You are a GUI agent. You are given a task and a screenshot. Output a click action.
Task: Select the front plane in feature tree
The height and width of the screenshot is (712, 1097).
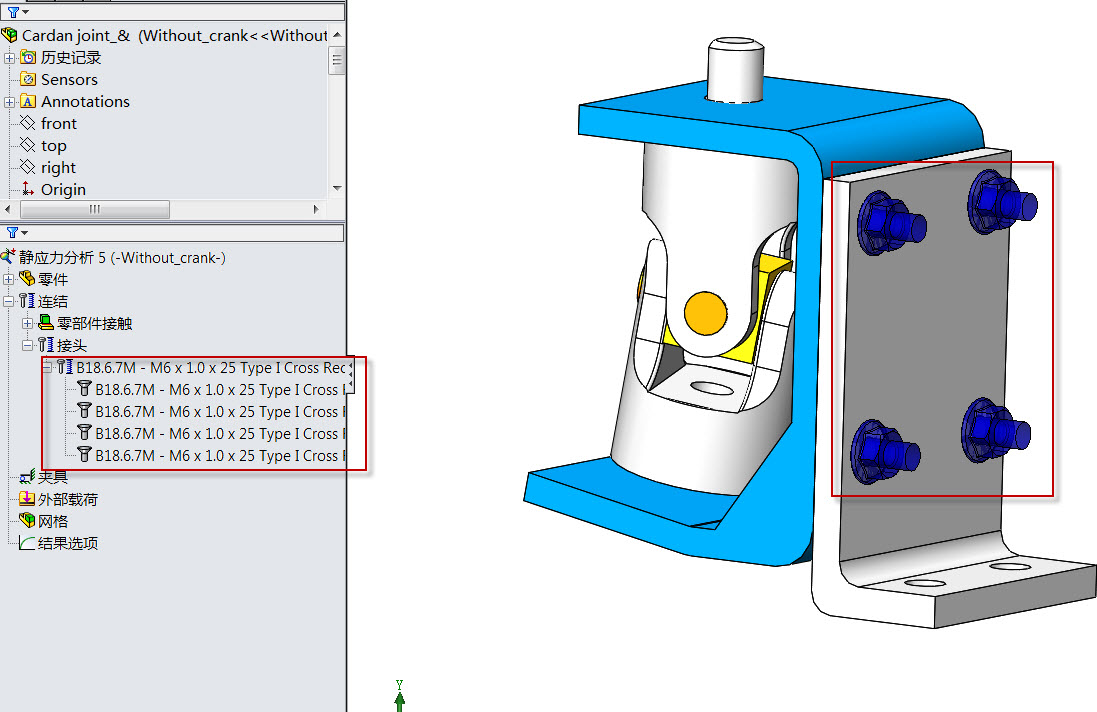[x=58, y=124]
